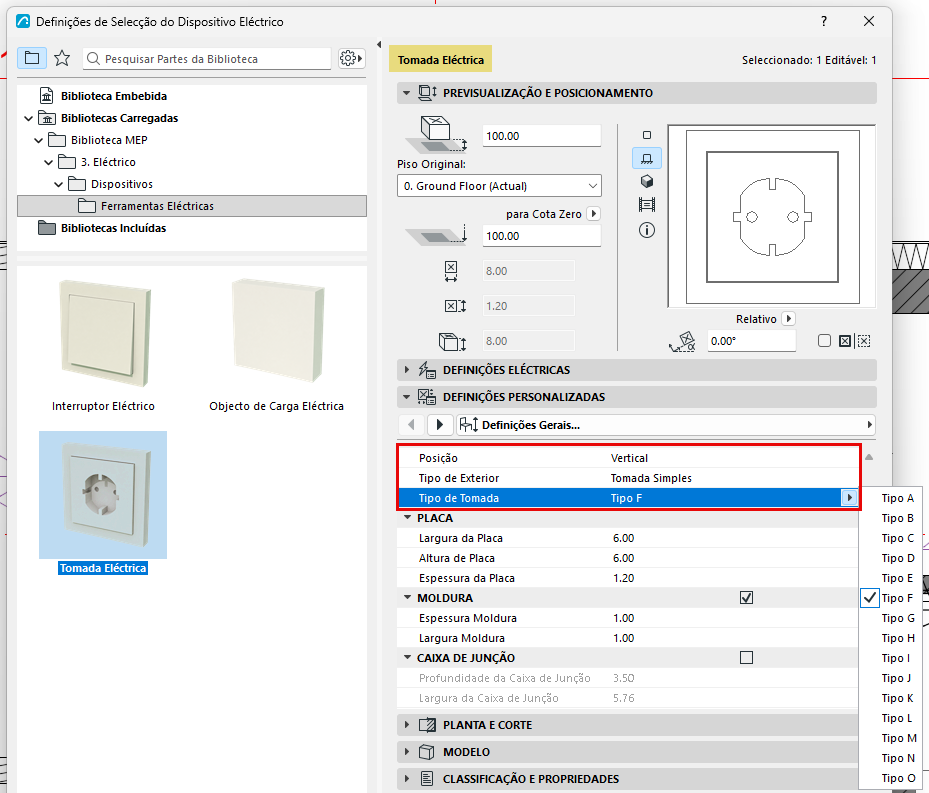Screen dimensions: 929x793
Task: Collapse the PLACA parameter group
Action: [407, 517]
